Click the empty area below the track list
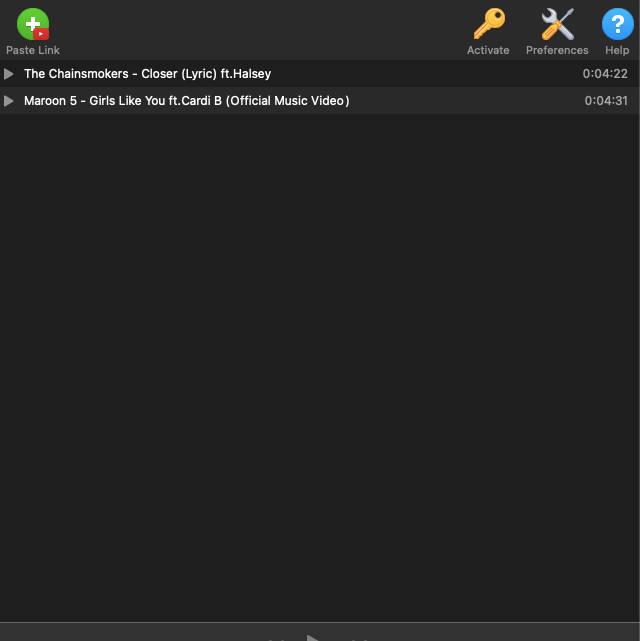 click(320, 360)
